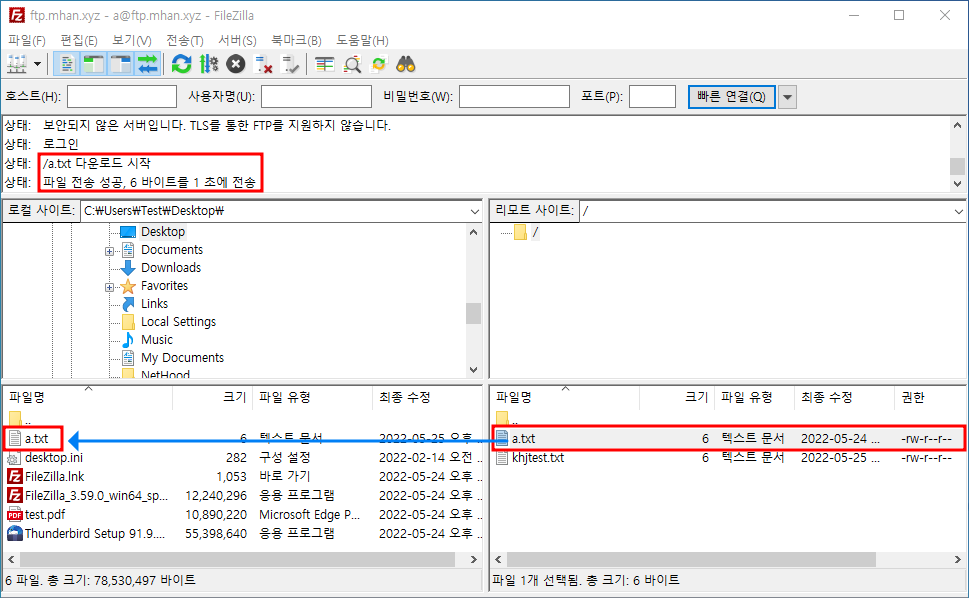This screenshot has width=969, height=598.
Task: Sort local list by 크기 column
Action: 213,397
